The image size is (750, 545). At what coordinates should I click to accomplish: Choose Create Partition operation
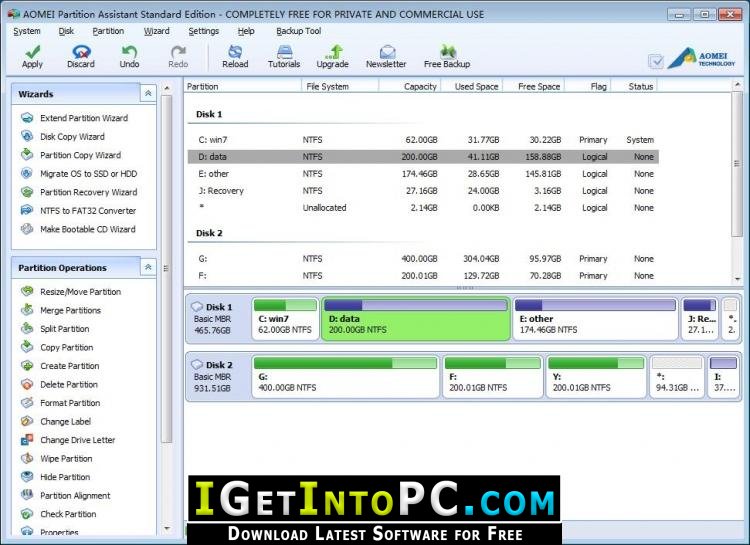pyautogui.click(x=60, y=366)
